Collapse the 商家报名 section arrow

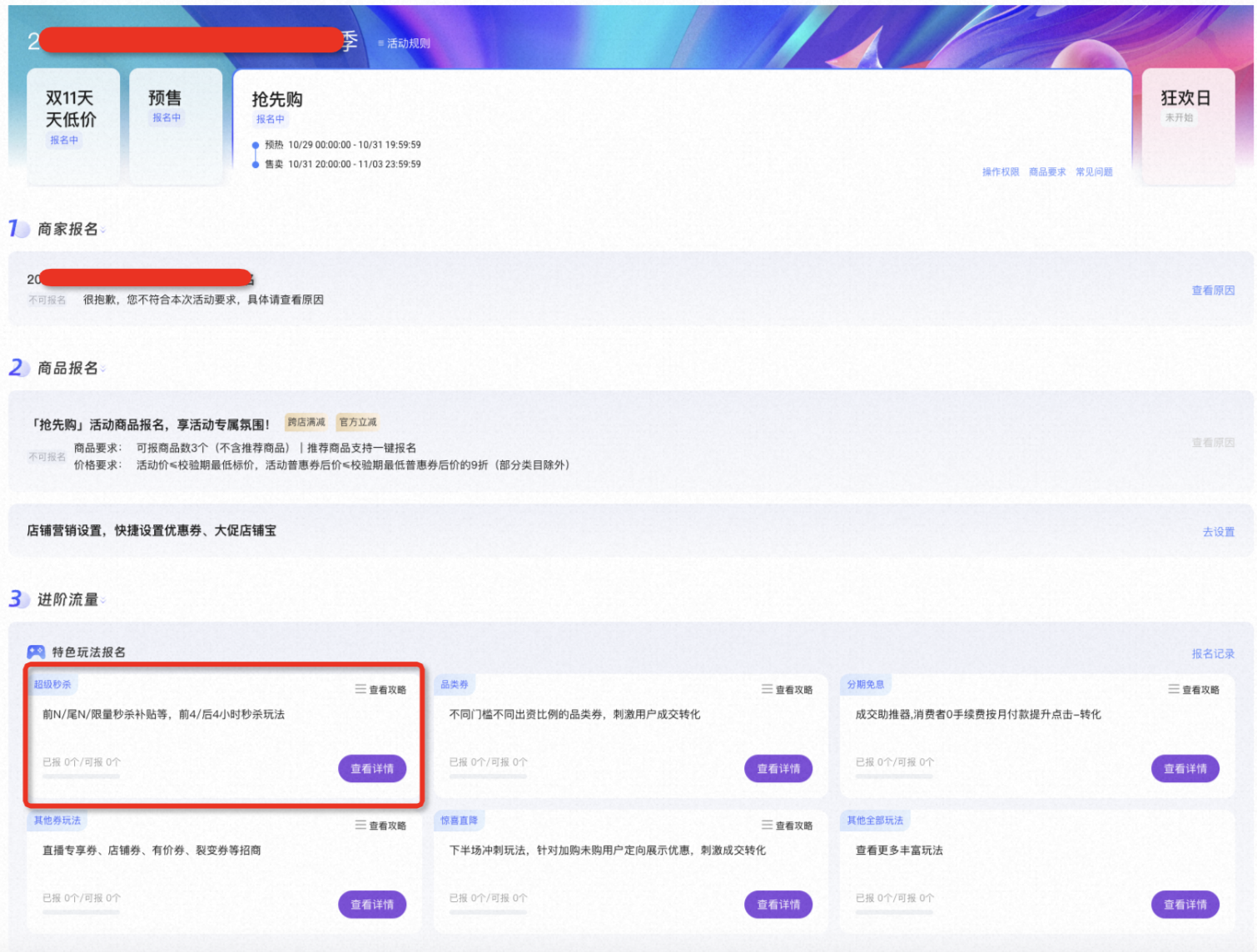(x=103, y=231)
